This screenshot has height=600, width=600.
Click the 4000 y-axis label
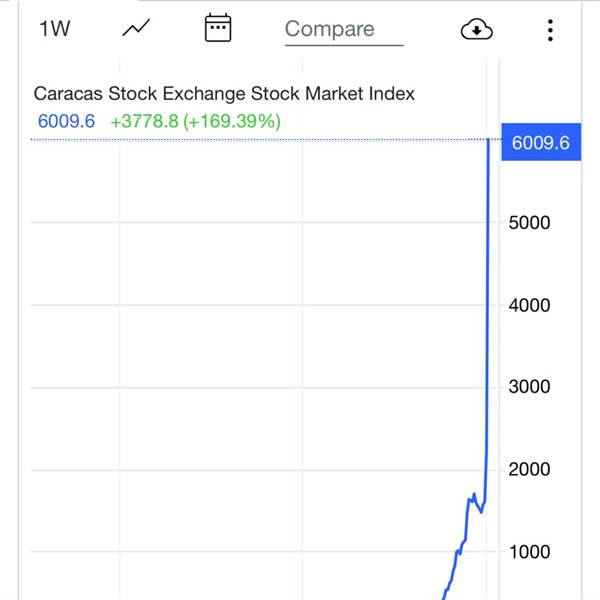coord(529,306)
